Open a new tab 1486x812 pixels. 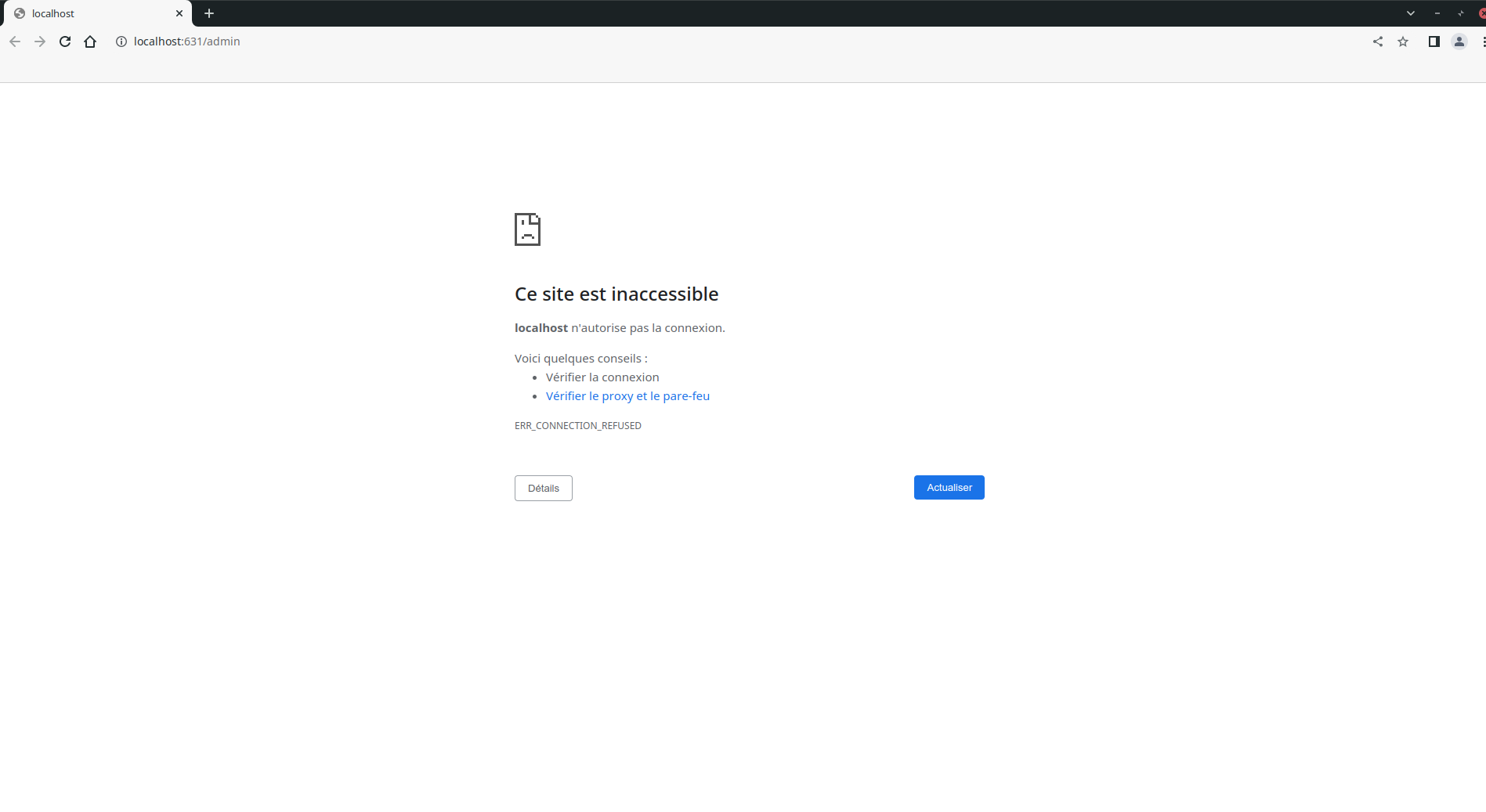209,13
